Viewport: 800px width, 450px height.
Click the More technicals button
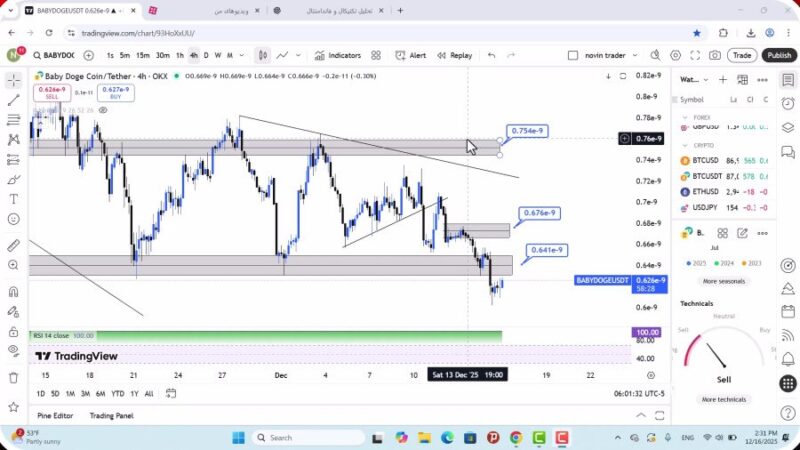723,399
